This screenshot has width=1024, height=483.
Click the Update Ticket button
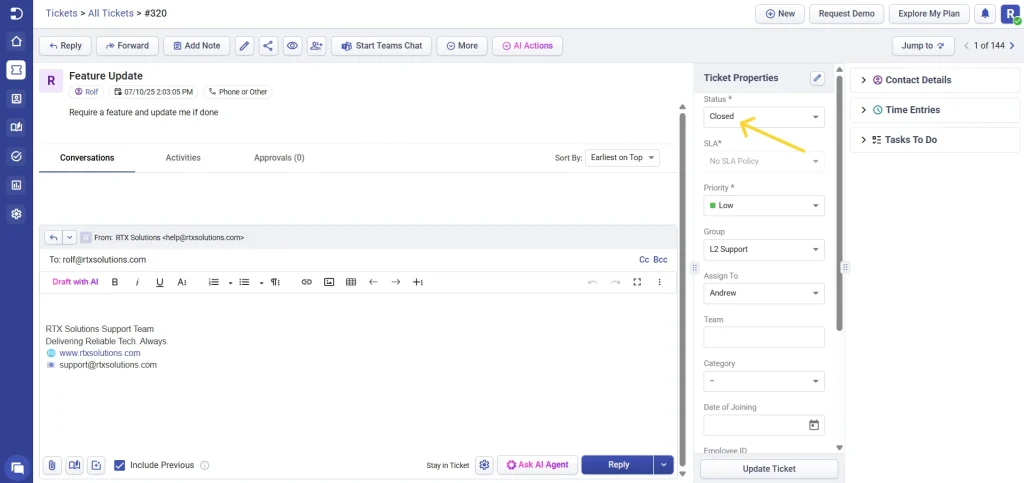tap(769, 469)
